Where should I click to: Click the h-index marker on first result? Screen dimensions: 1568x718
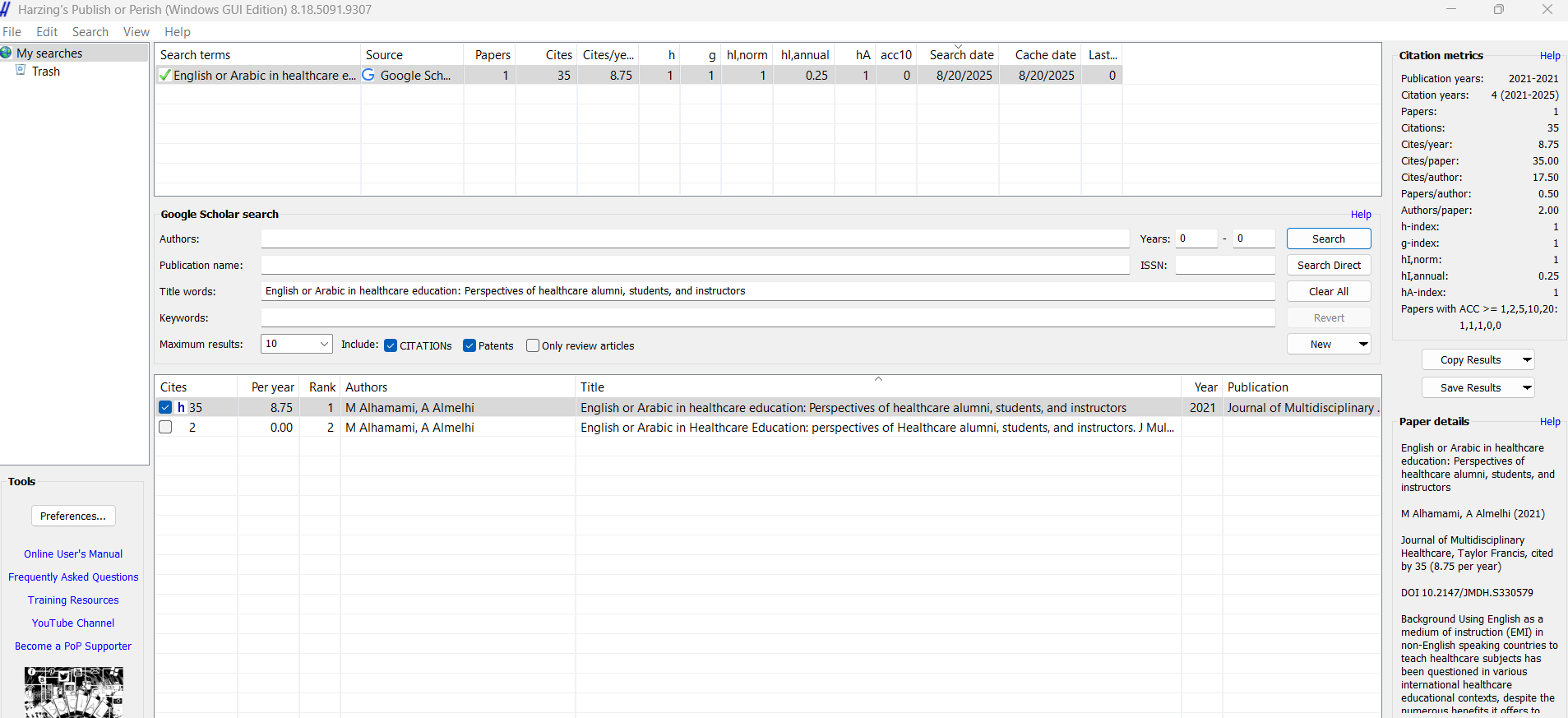point(182,408)
